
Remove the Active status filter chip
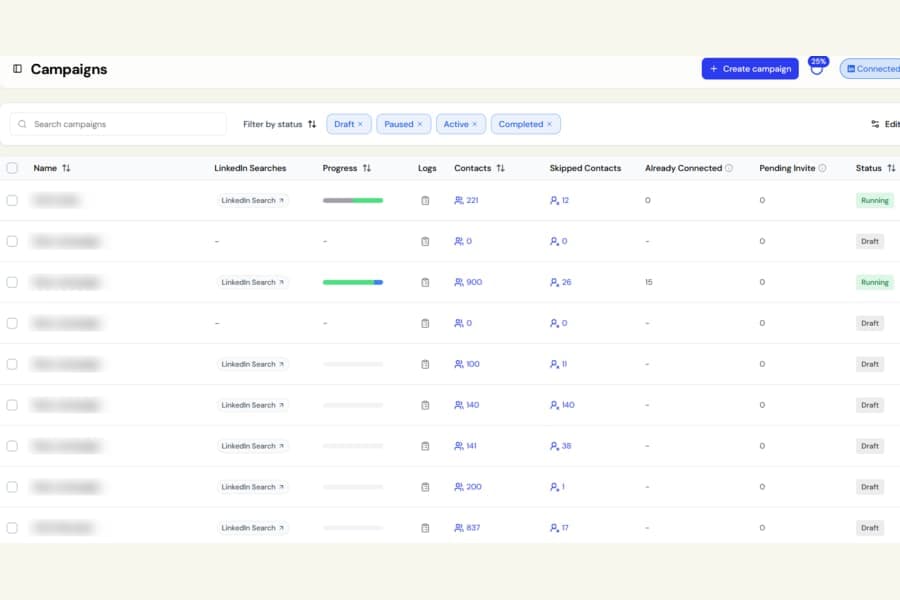[475, 124]
